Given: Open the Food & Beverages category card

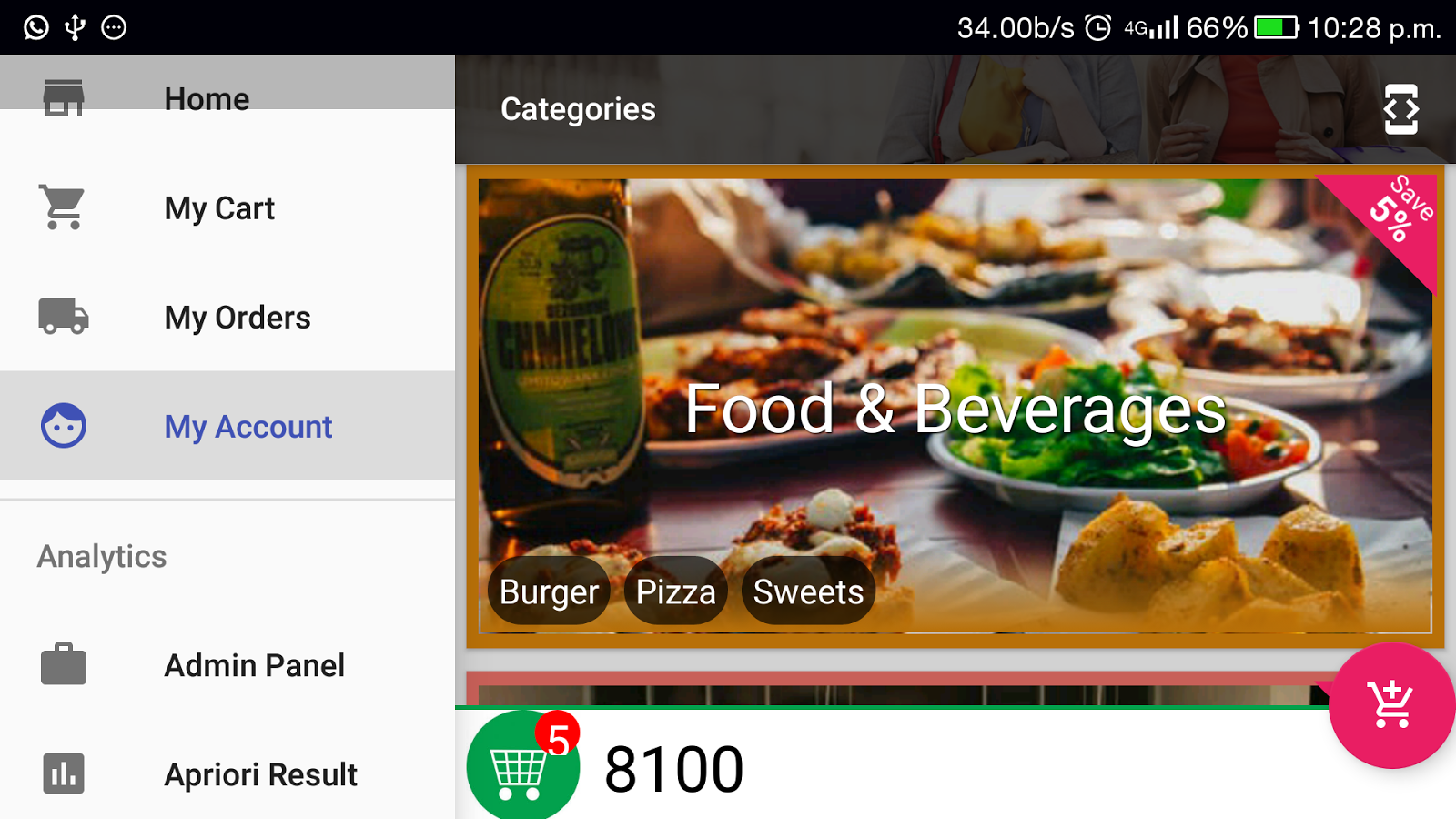Looking at the screenshot, I should tap(955, 407).
